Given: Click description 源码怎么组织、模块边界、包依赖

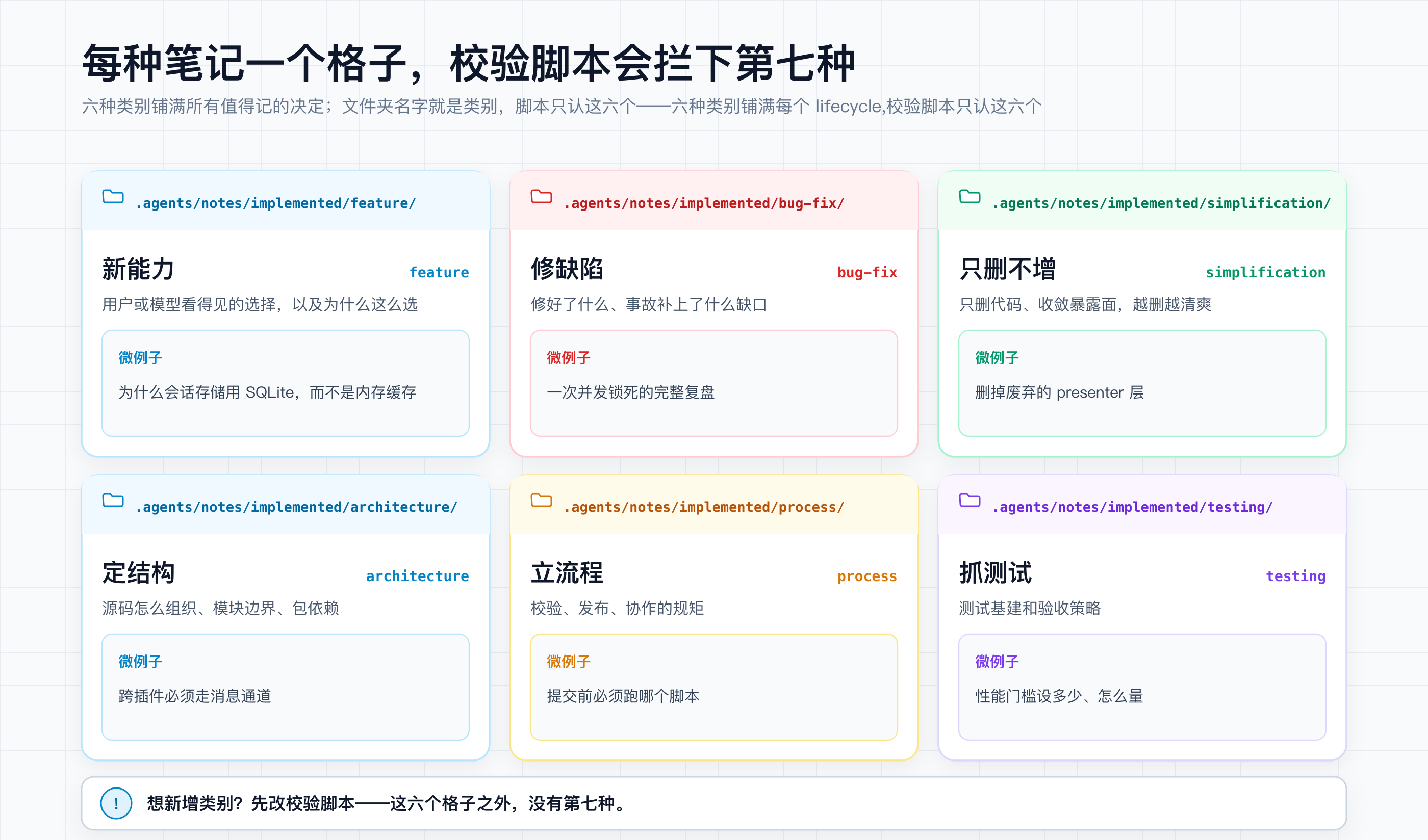Looking at the screenshot, I should pos(220,608).
